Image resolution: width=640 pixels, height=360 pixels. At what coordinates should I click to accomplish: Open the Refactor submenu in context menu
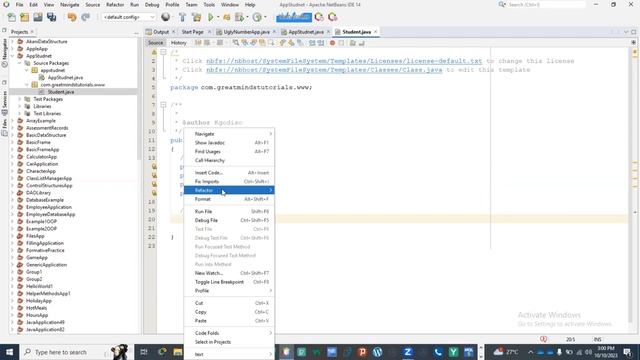pos(229,190)
